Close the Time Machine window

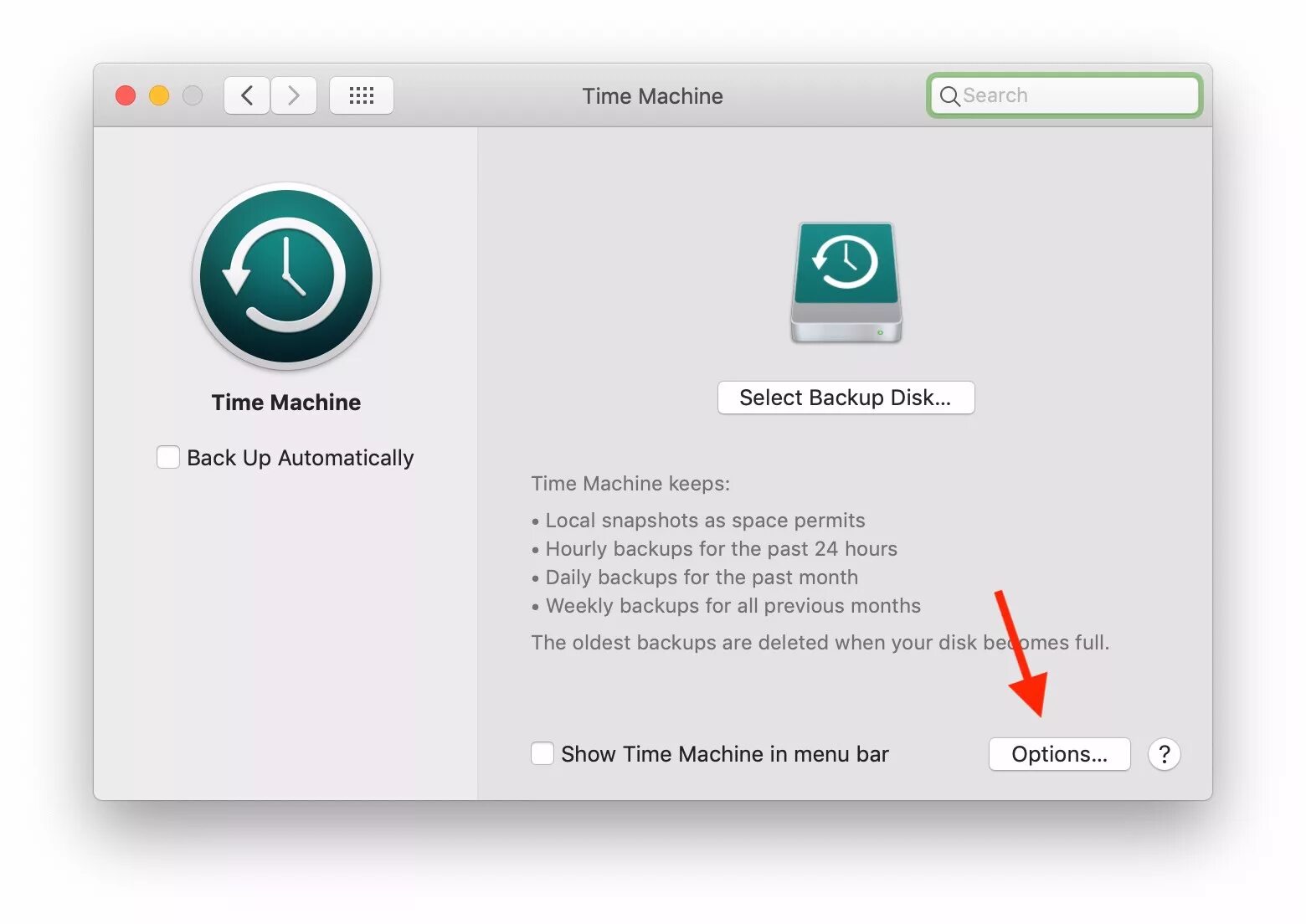point(126,95)
